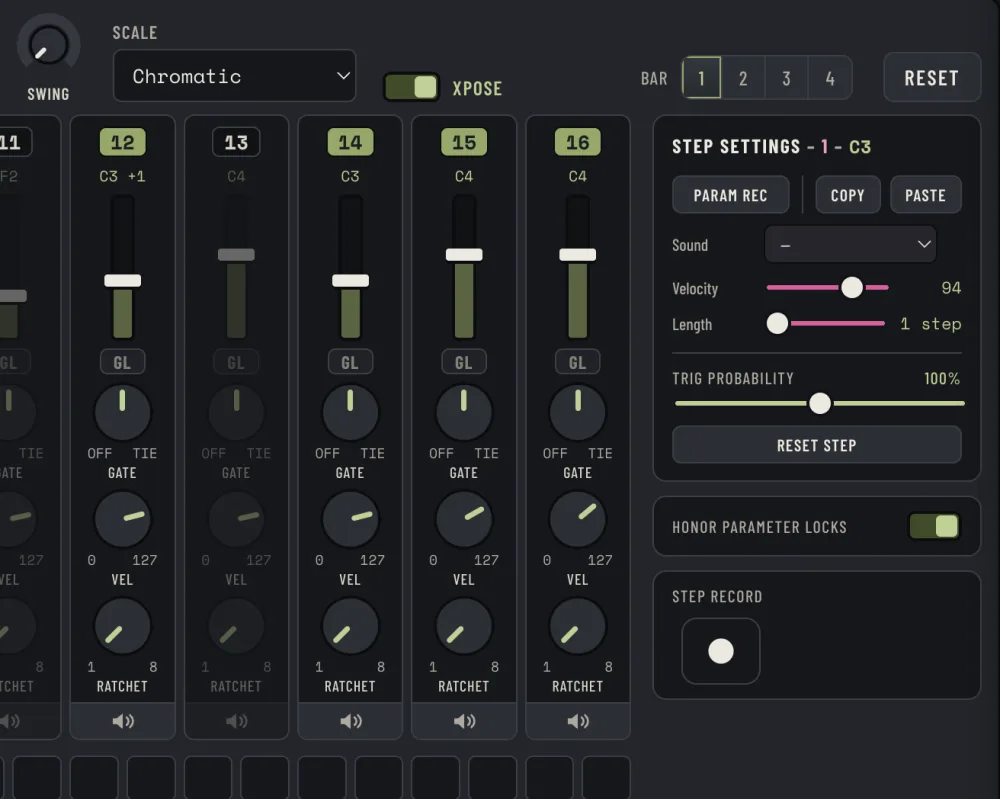Image resolution: width=1000 pixels, height=799 pixels.
Task: Click the '1 step' length value
Action: coord(930,324)
